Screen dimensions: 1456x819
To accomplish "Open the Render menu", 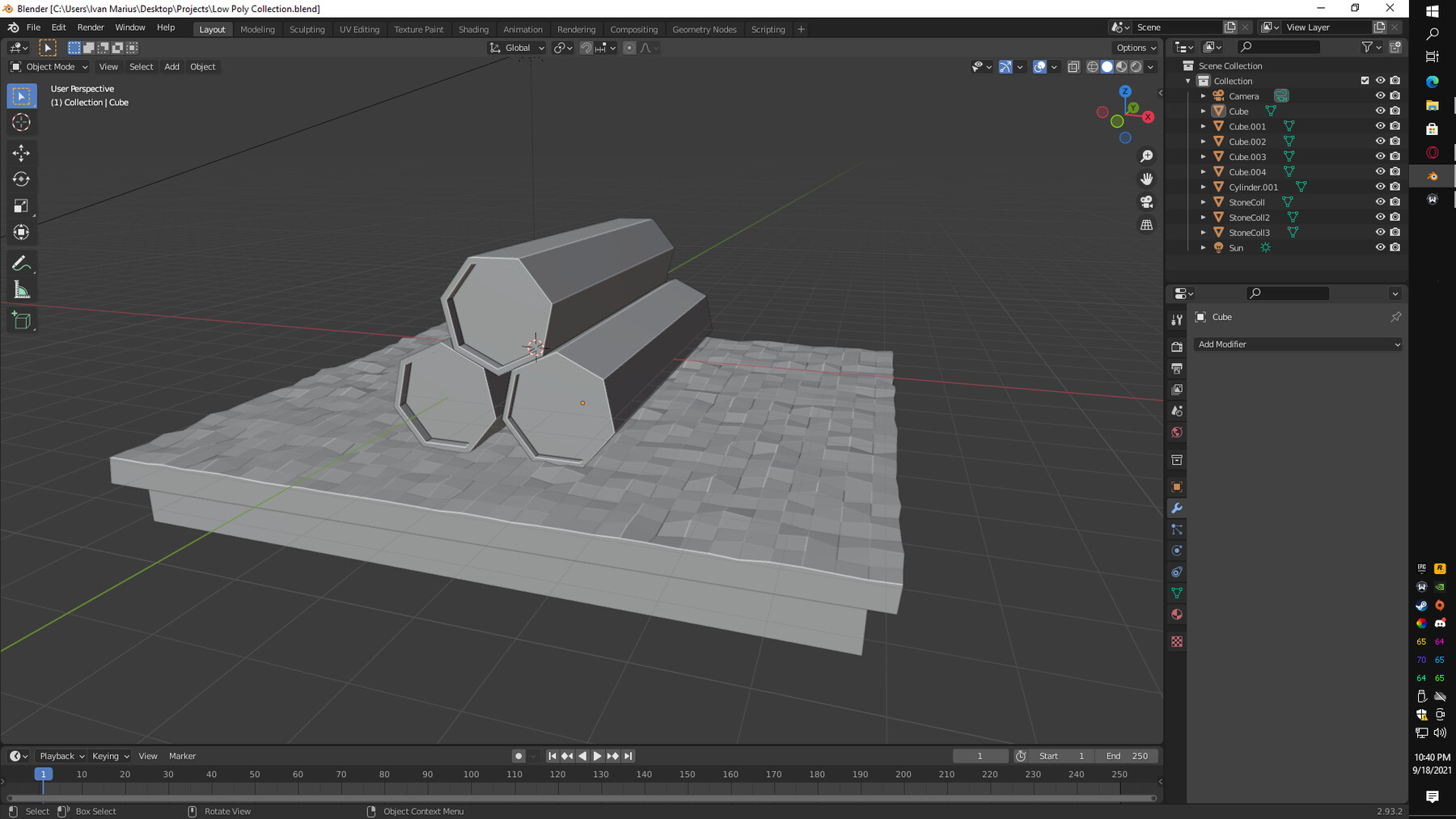I will (x=91, y=27).
